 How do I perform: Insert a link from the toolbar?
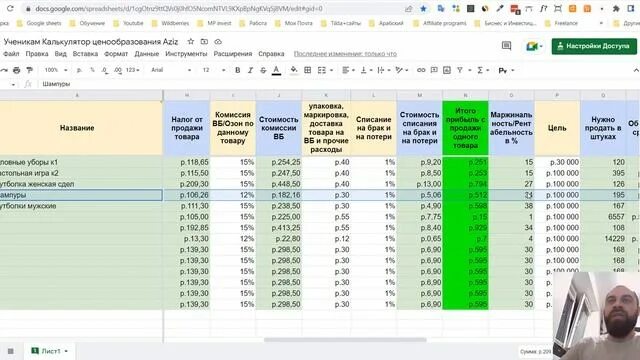pos(421,70)
